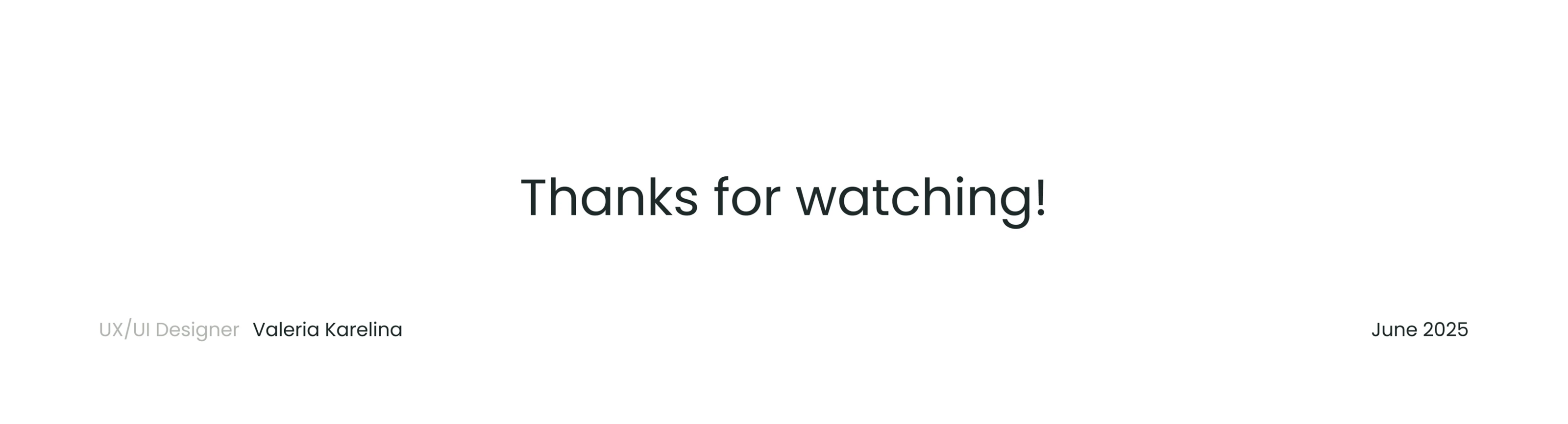1568x424 pixels.
Task: Click the slash in "UX/UI"
Action: coord(127,330)
